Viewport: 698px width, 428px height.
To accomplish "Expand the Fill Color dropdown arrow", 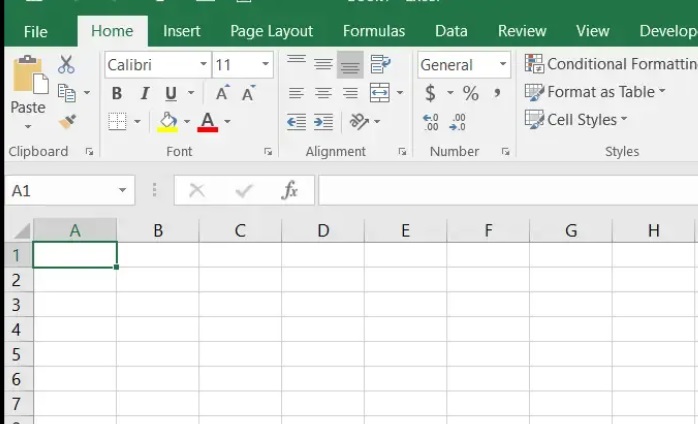I will coord(187,122).
